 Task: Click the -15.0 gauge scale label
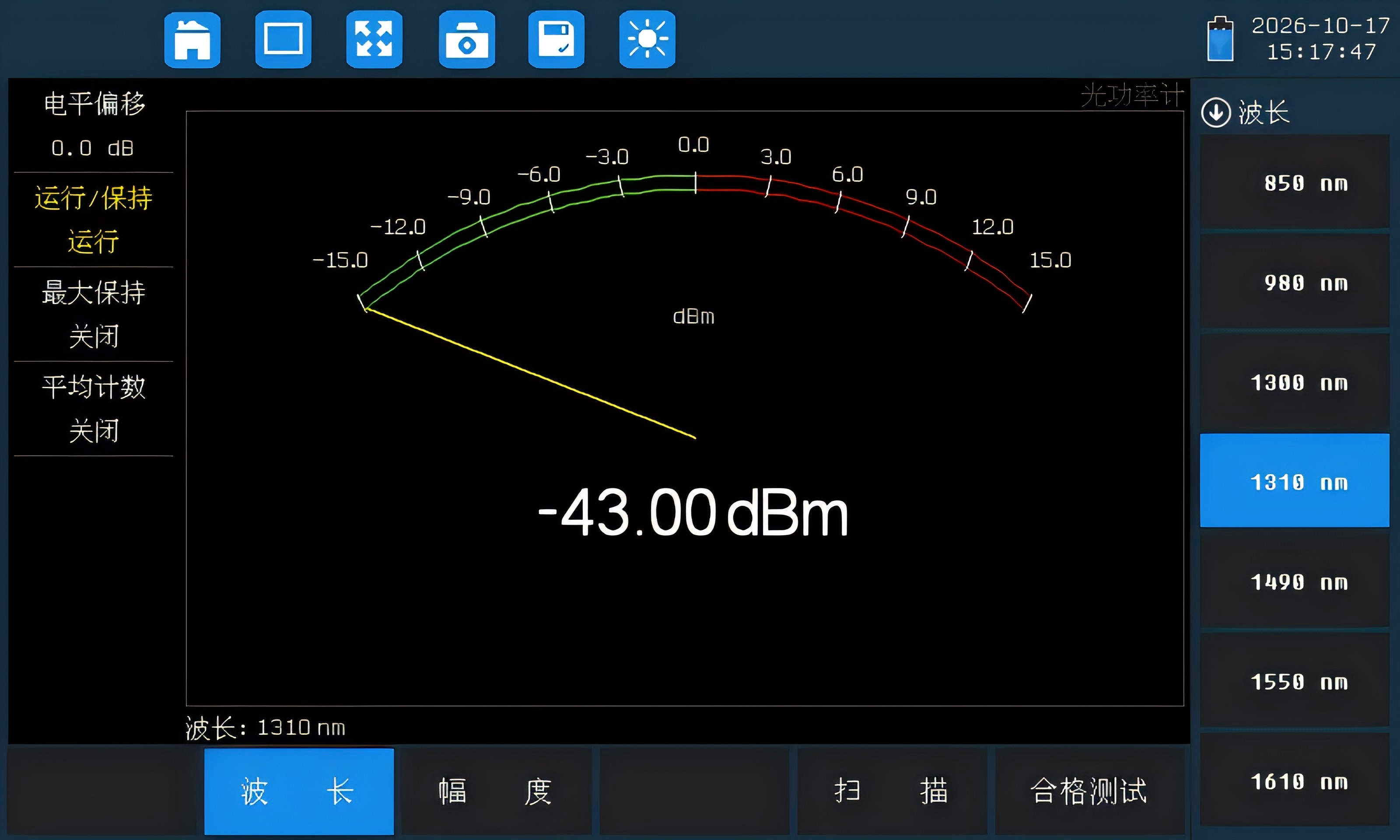(x=340, y=260)
